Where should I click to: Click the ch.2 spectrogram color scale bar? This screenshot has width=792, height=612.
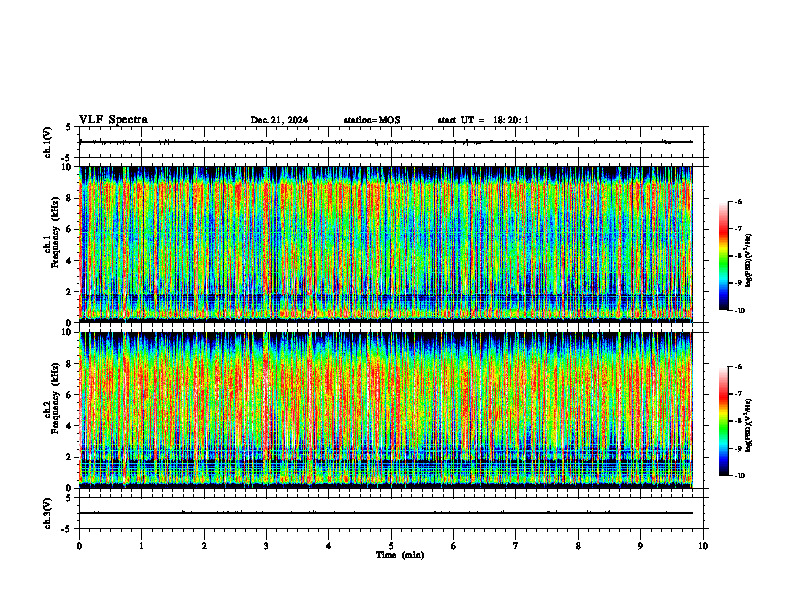(723, 421)
